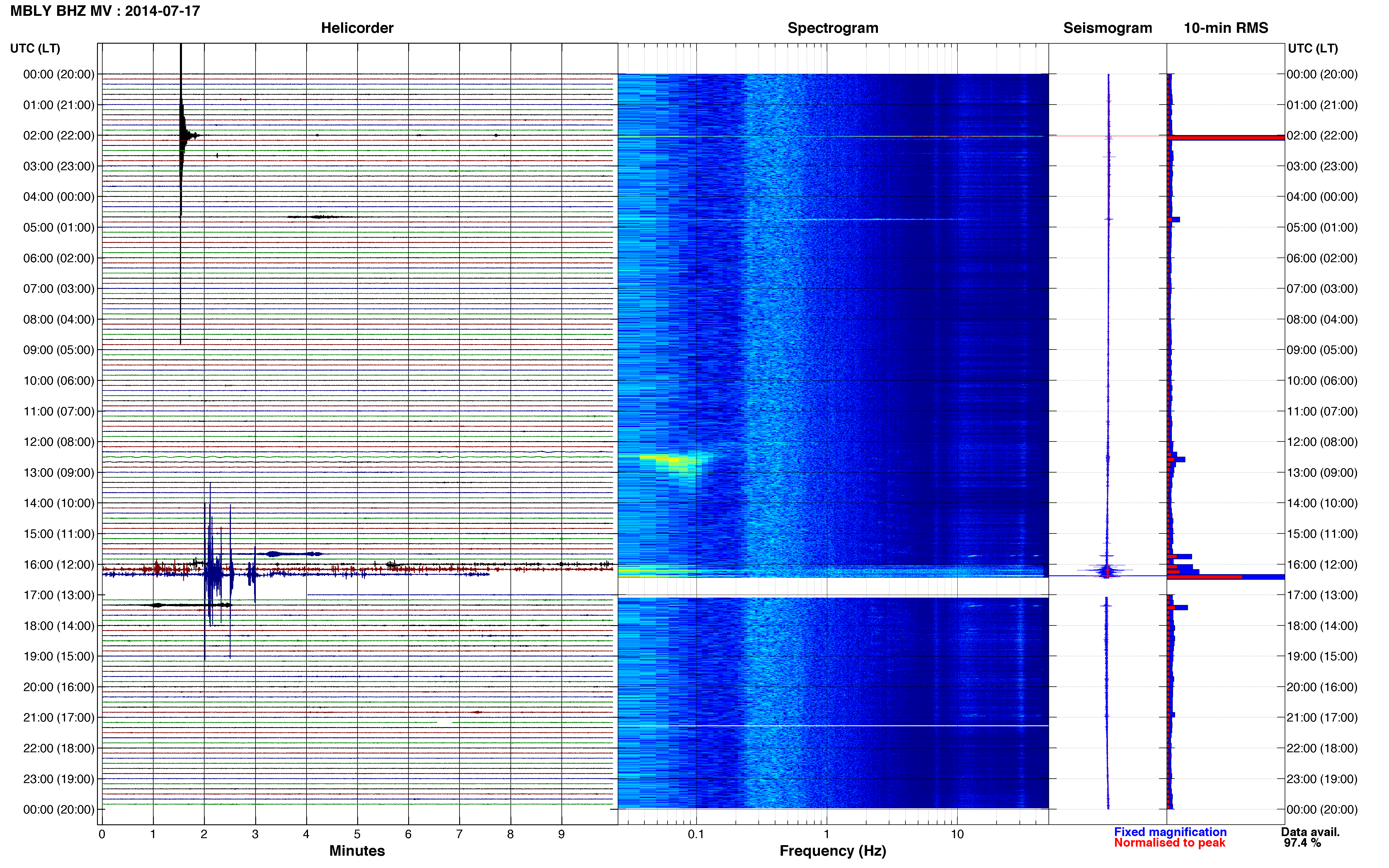Viewport: 1389px width, 868px height.
Task: Click right time label '23:00 (19:00)'
Action: coord(1322,779)
